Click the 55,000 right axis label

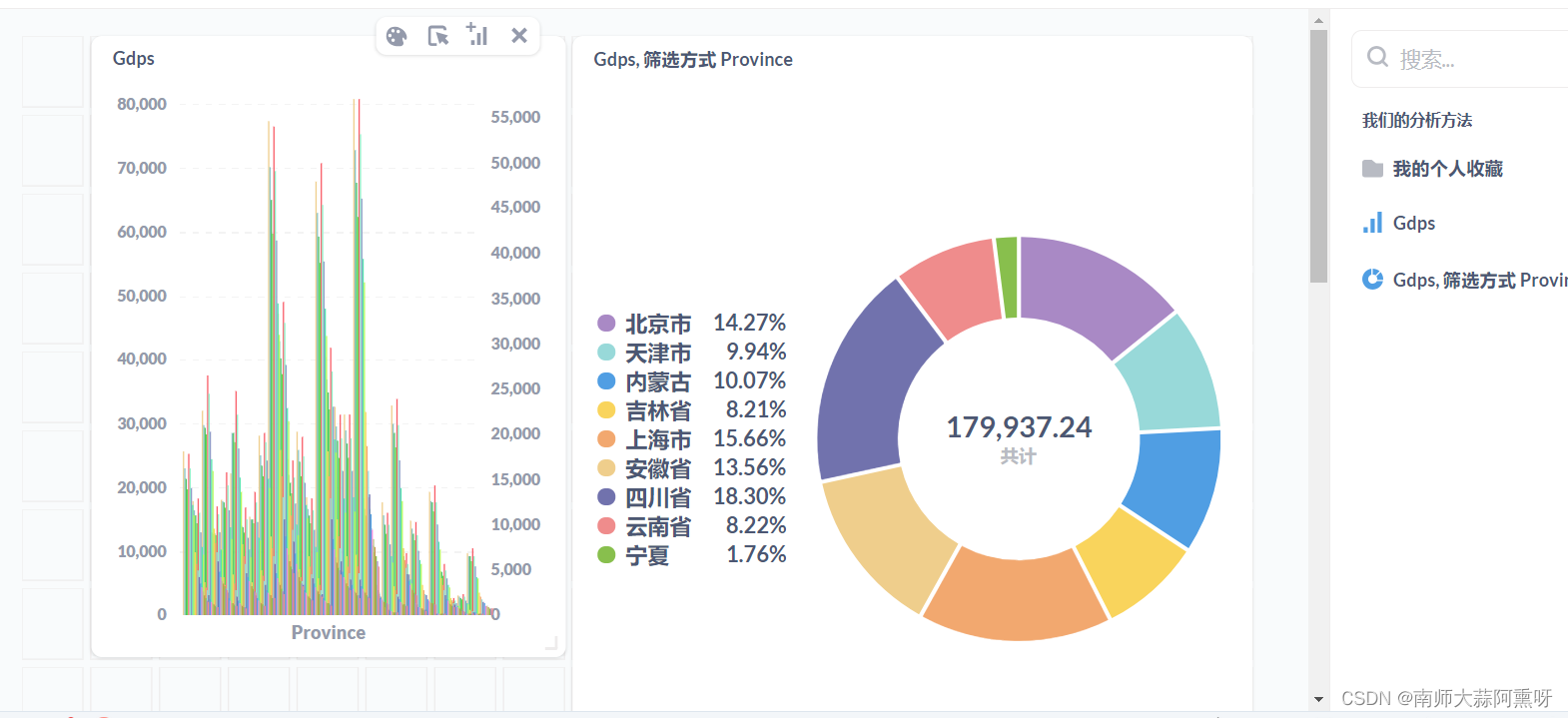coord(515,117)
